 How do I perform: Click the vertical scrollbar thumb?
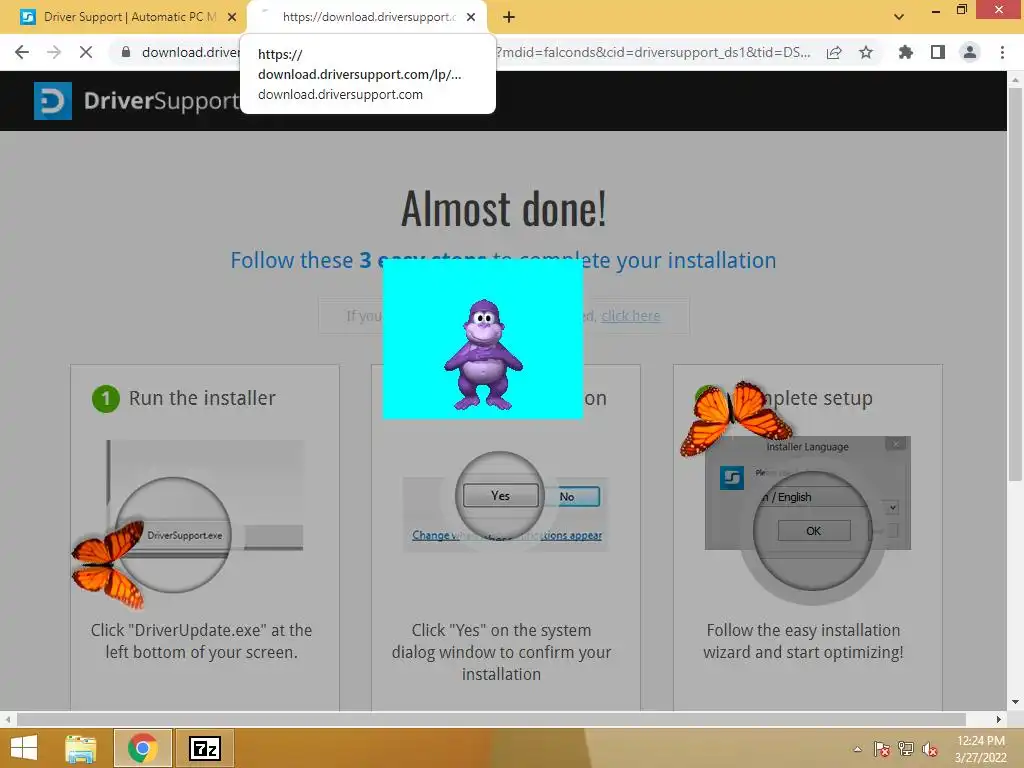pos(1015,284)
